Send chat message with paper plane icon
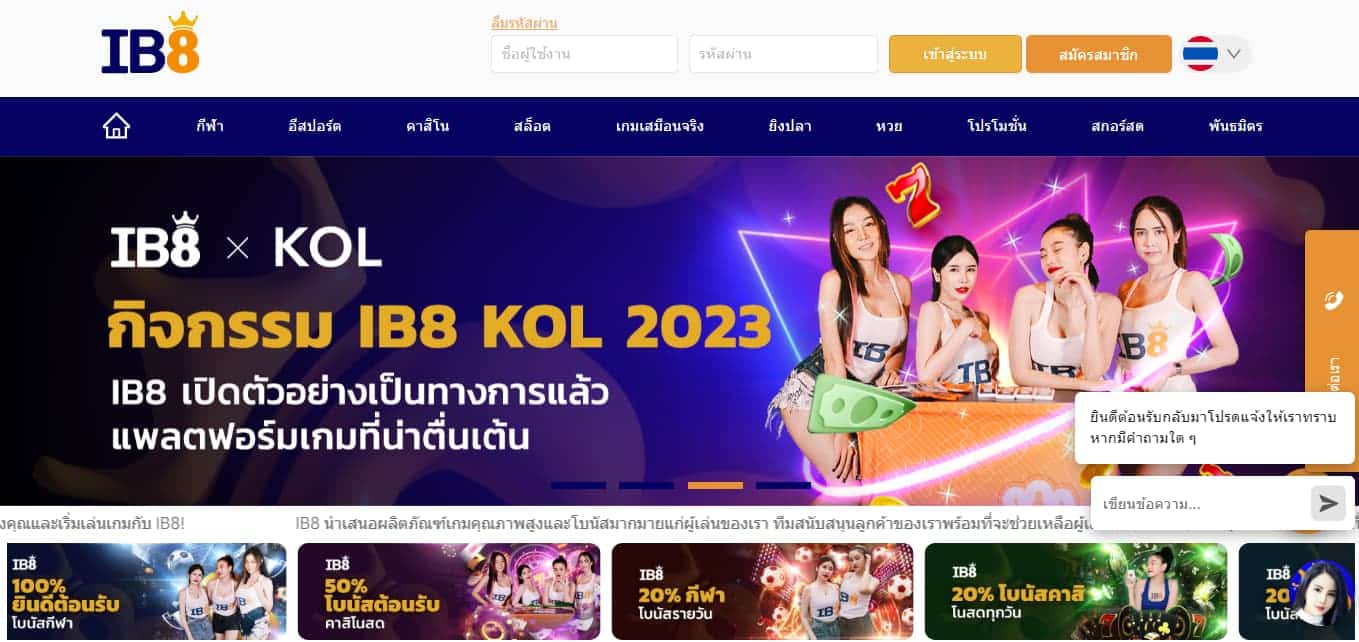The width and height of the screenshot is (1359, 642). click(1328, 503)
